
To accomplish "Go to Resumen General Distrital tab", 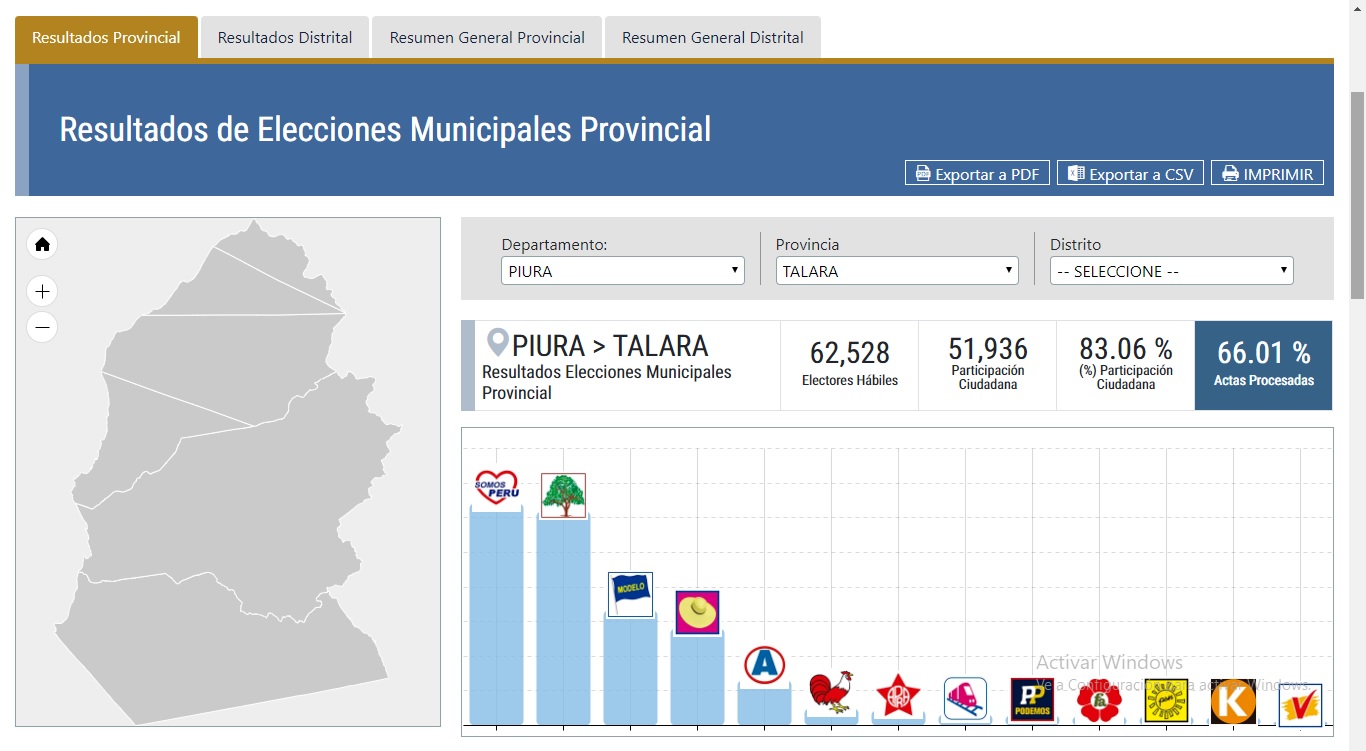I will [x=712, y=37].
